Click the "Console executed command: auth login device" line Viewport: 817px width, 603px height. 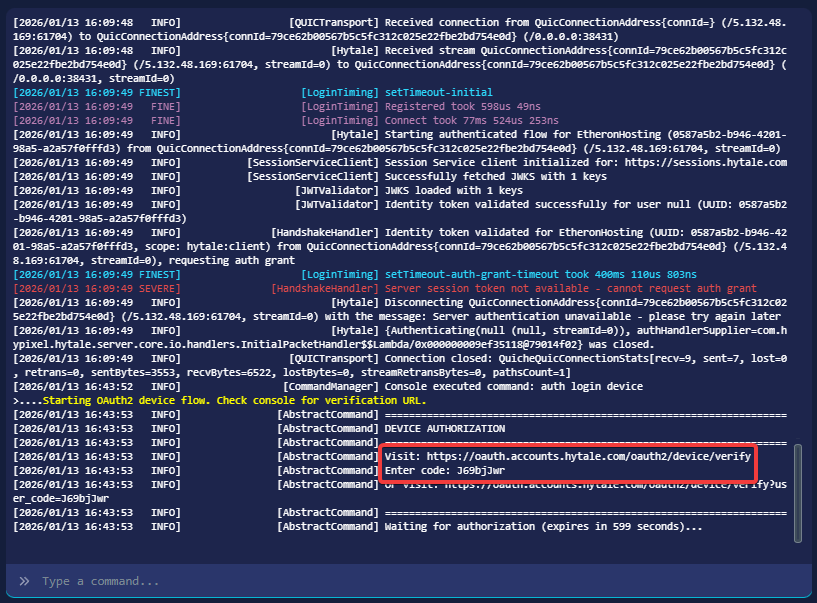515,386
